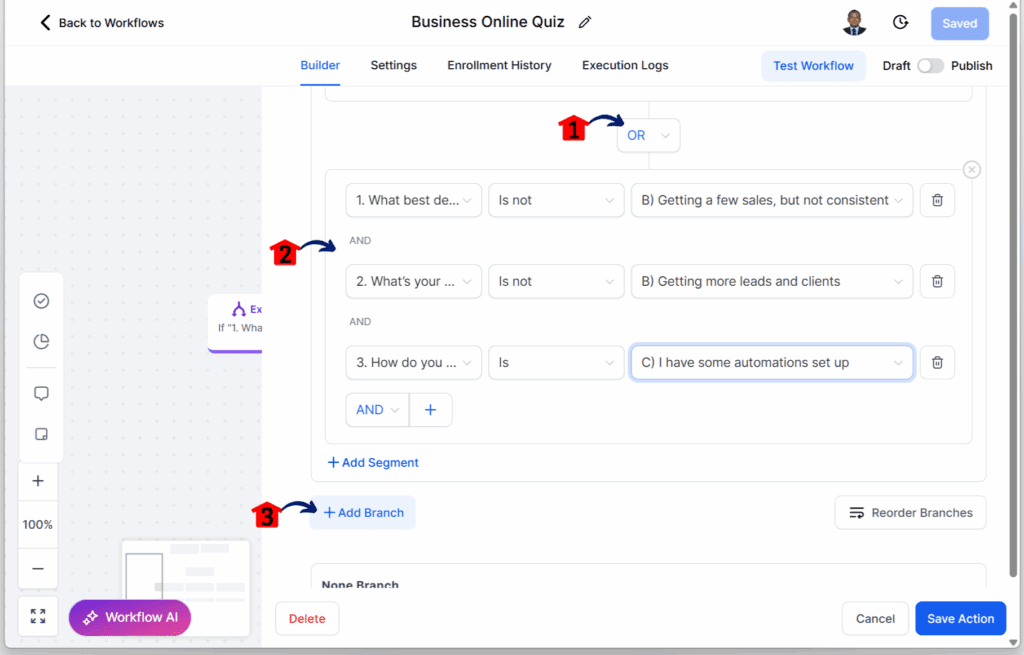
Task: Click Test Workflow button
Action: tap(813, 66)
